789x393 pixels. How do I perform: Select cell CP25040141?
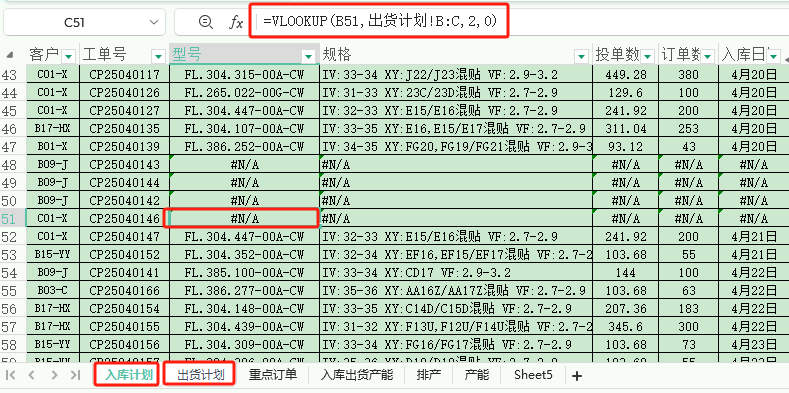tap(124, 272)
